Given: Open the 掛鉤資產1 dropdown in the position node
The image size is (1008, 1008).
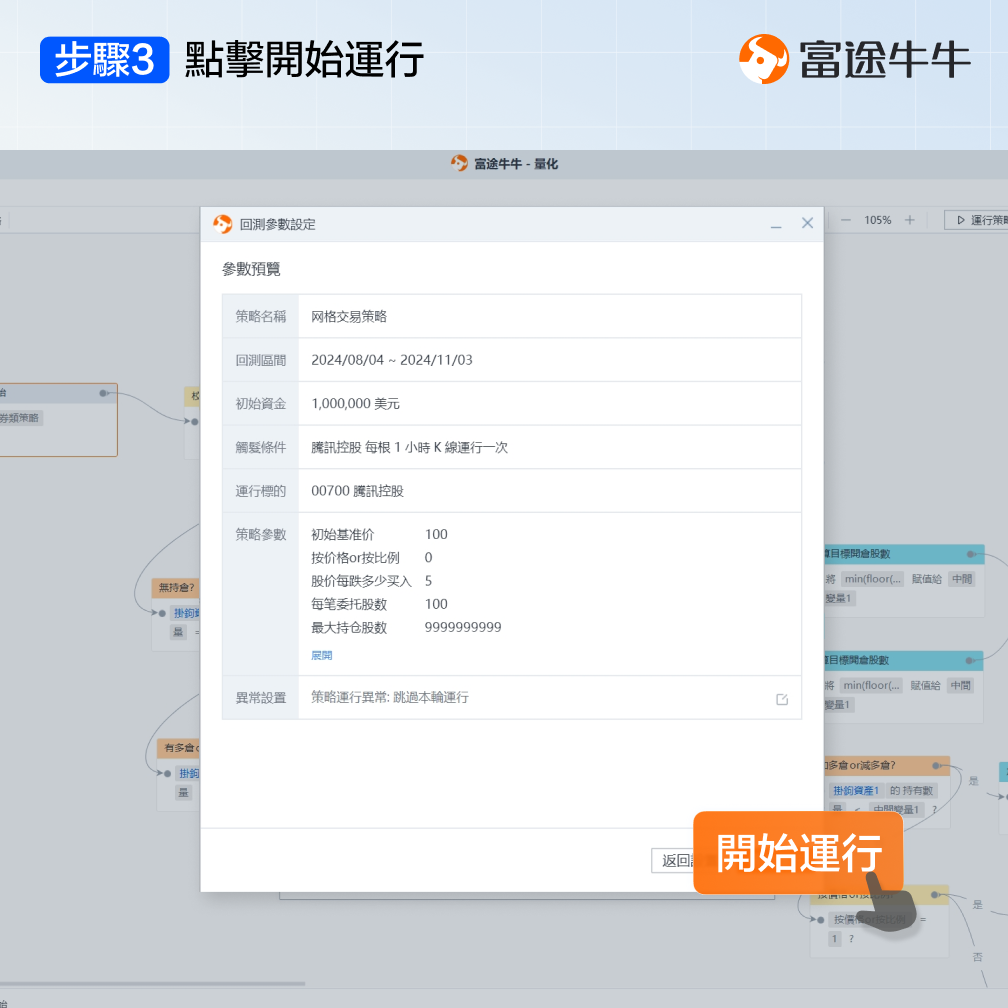Looking at the screenshot, I should point(854,791).
